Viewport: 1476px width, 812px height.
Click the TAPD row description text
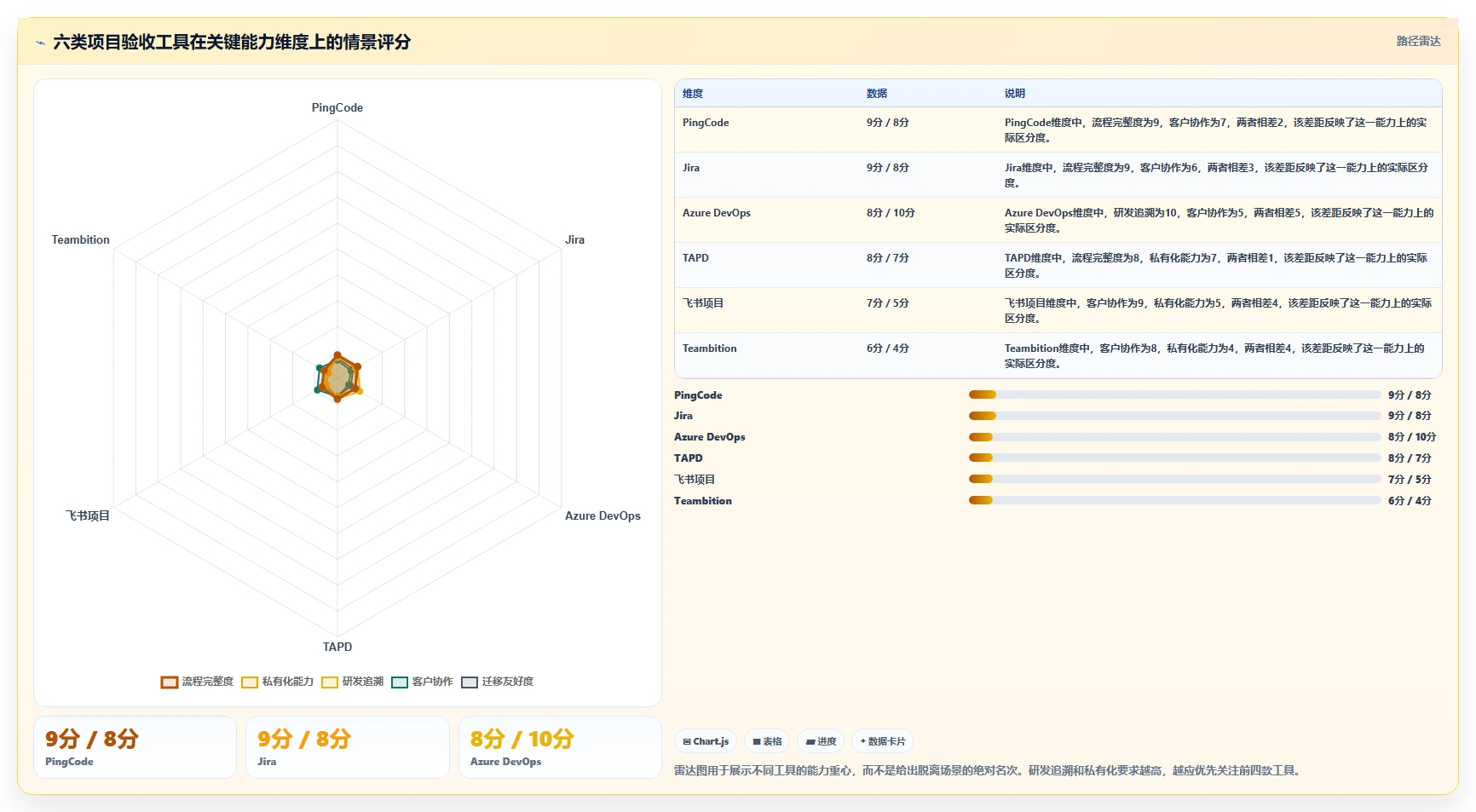click(x=1216, y=266)
